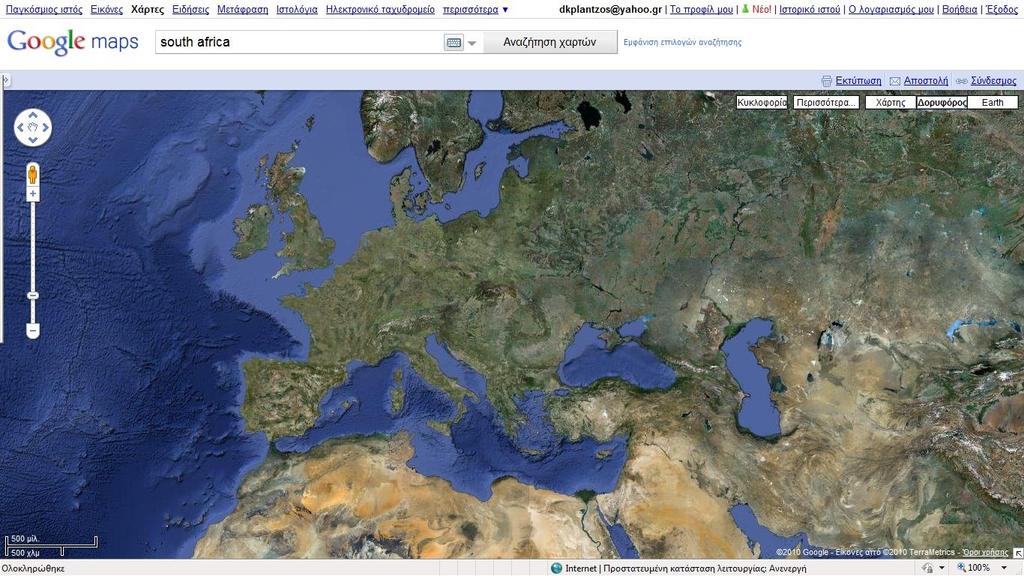Open Χάρτες in the top bar

[148, 10]
